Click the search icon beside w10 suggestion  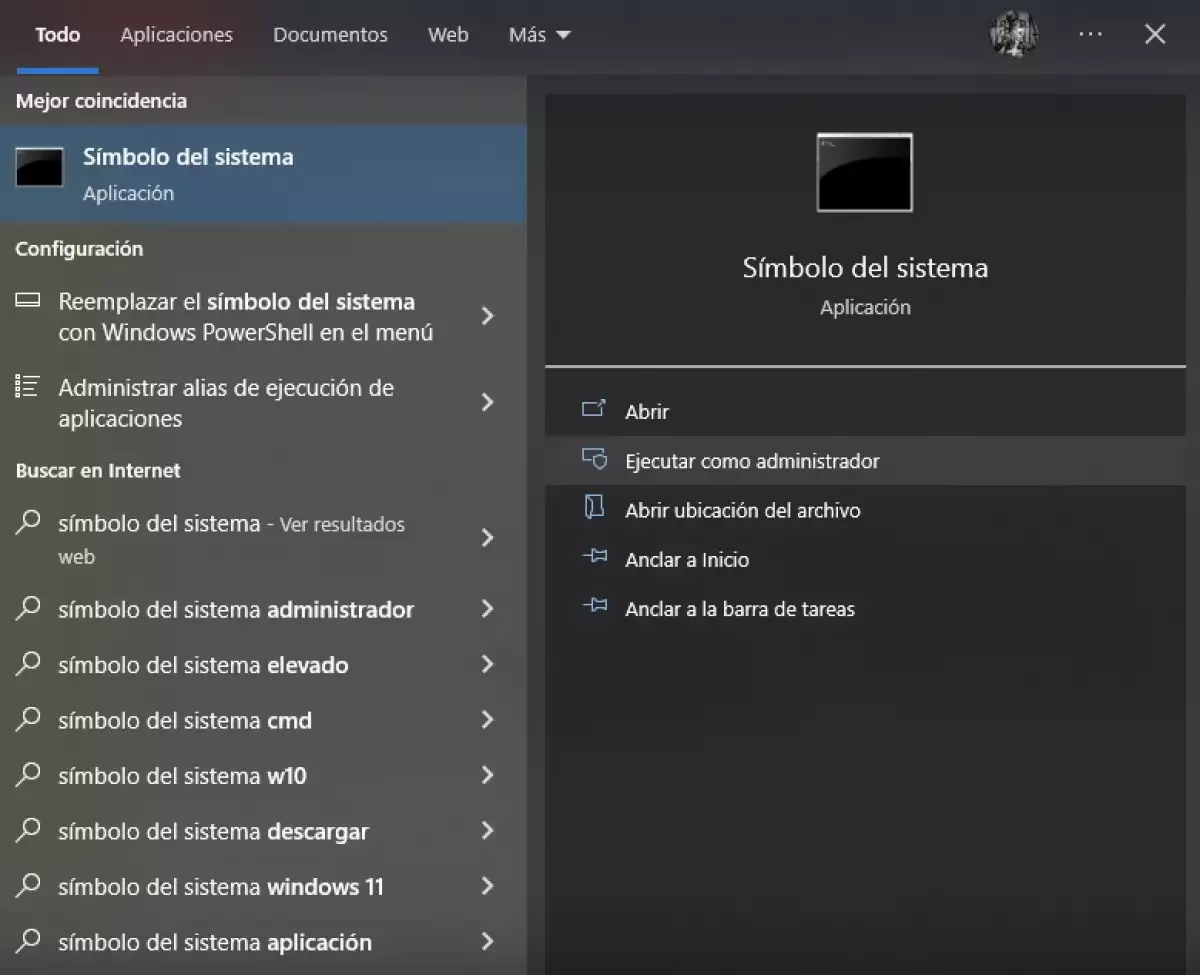pos(29,774)
